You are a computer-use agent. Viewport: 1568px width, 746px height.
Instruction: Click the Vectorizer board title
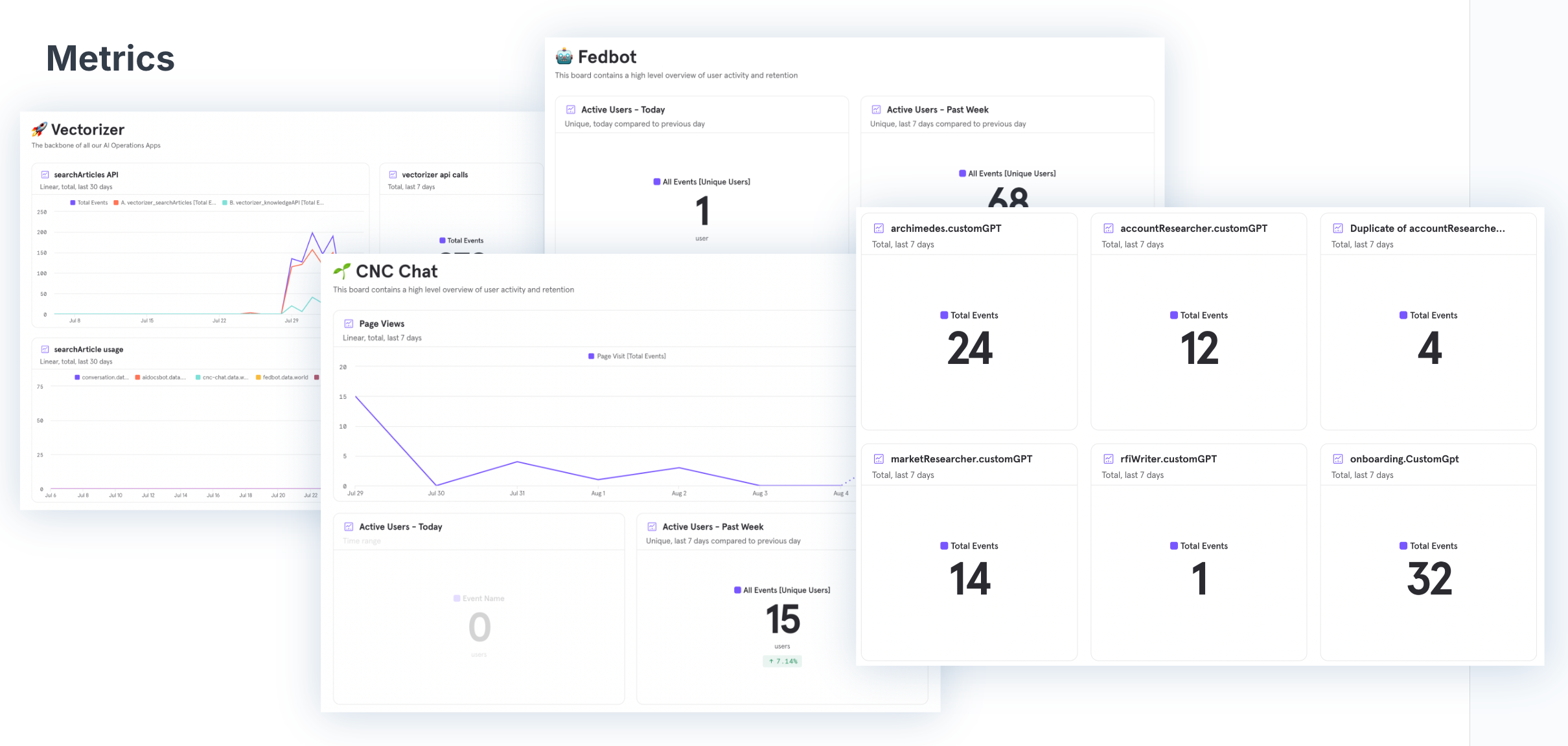point(87,130)
